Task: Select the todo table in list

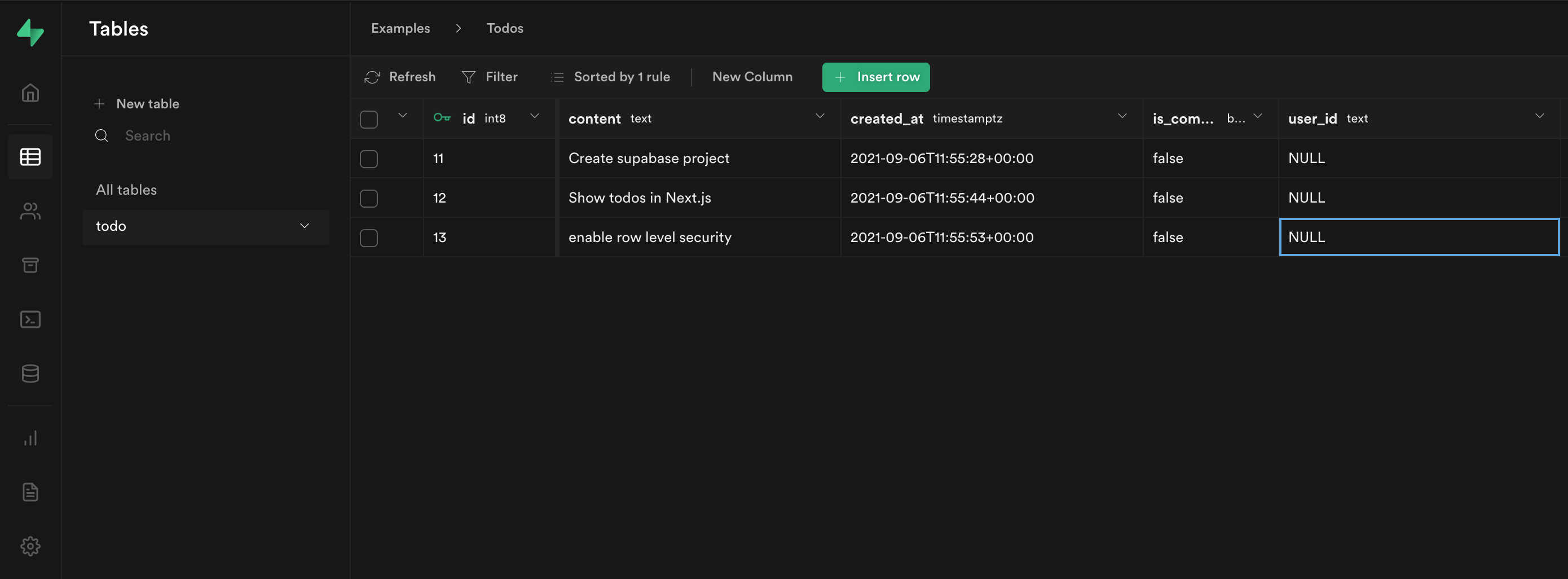Action: (x=206, y=226)
